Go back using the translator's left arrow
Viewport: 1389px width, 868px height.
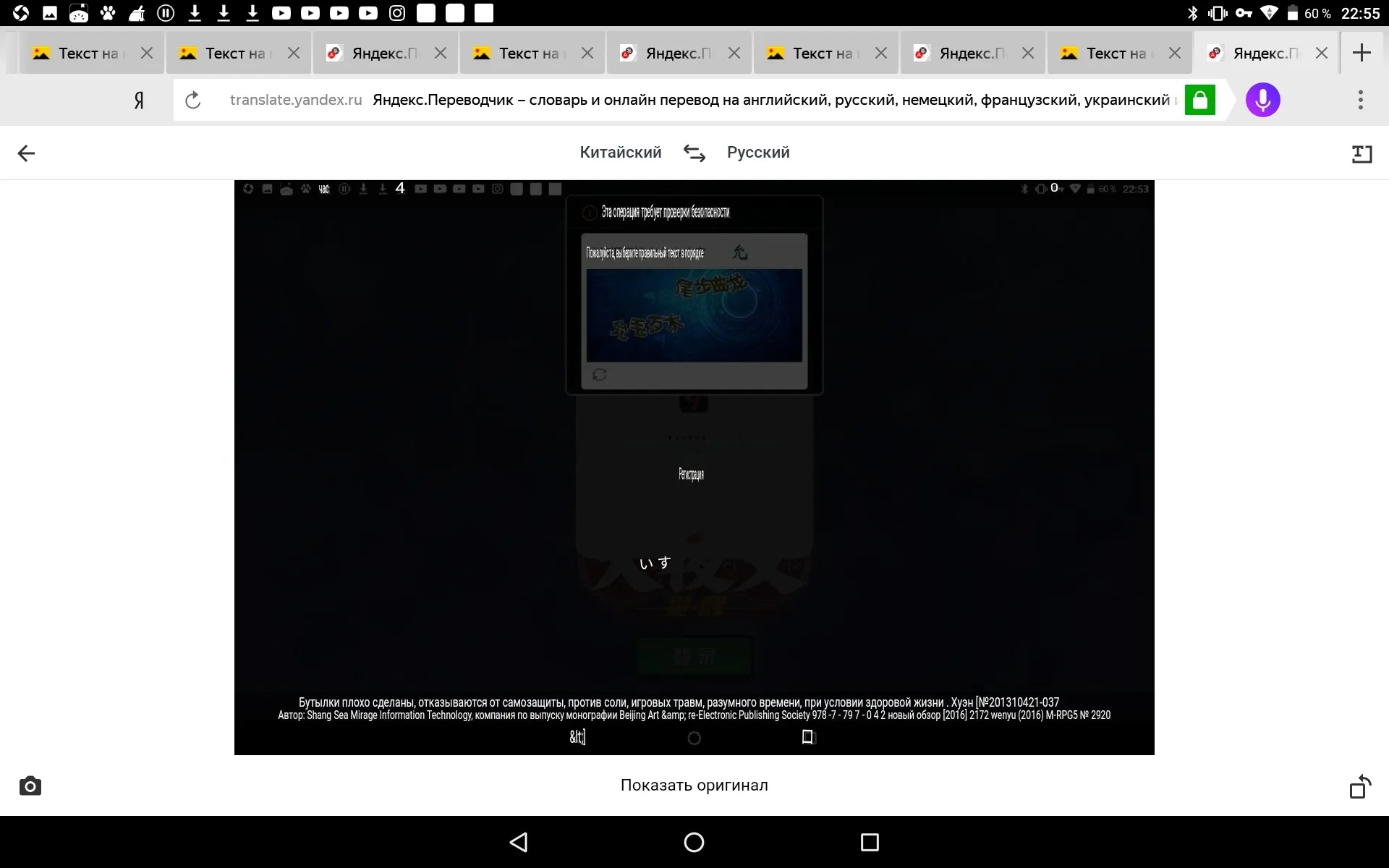[26, 153]
